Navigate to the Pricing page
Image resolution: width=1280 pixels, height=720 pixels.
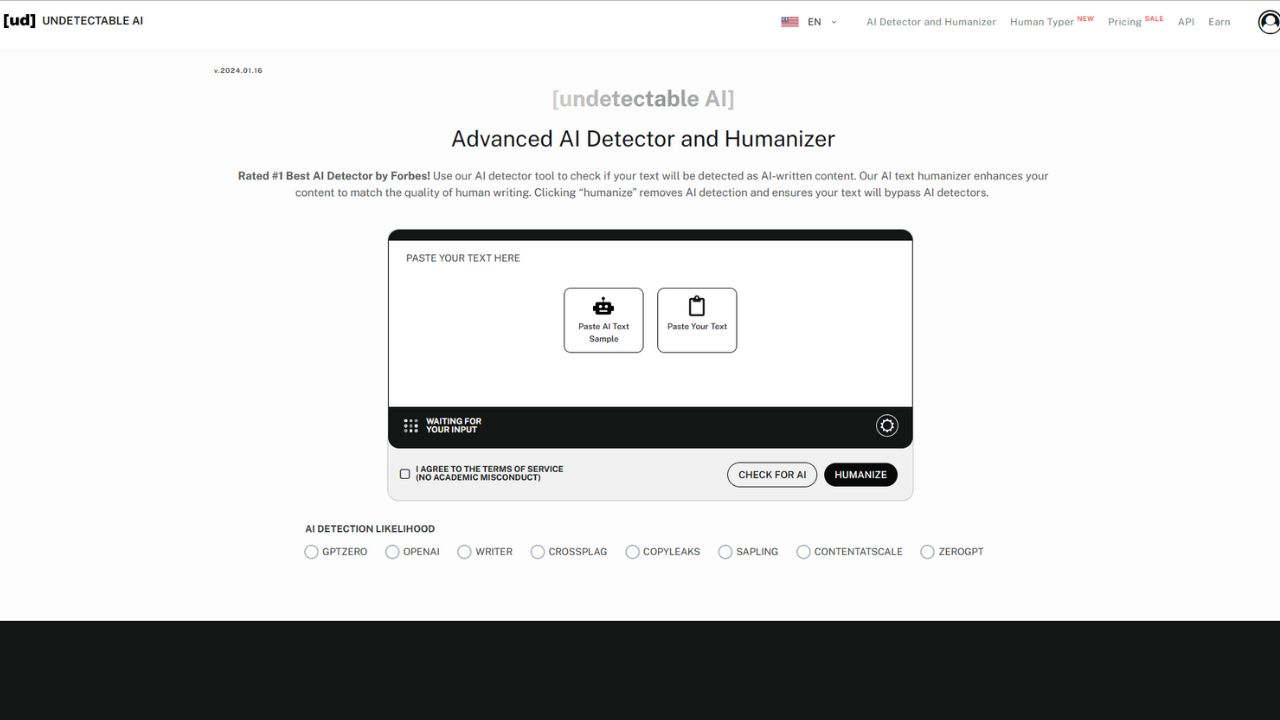coord(1125,21)
